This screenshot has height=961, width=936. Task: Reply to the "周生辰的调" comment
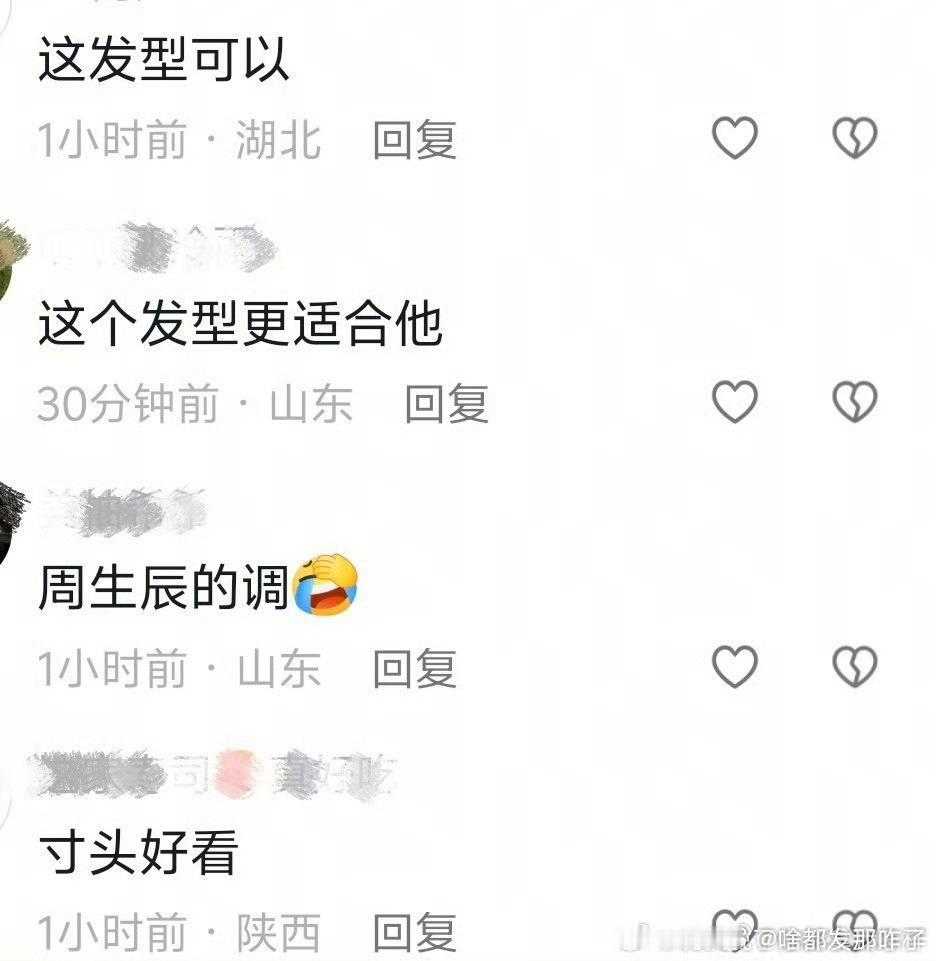pos(415,667)
